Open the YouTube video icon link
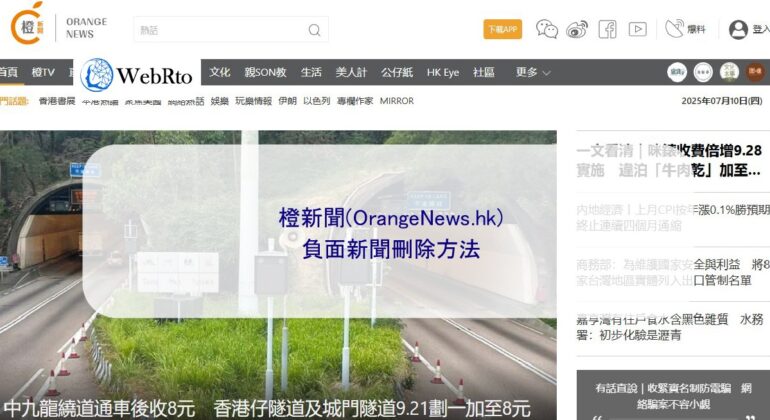Viewport: 770px width, 420px height. [637, 29]
